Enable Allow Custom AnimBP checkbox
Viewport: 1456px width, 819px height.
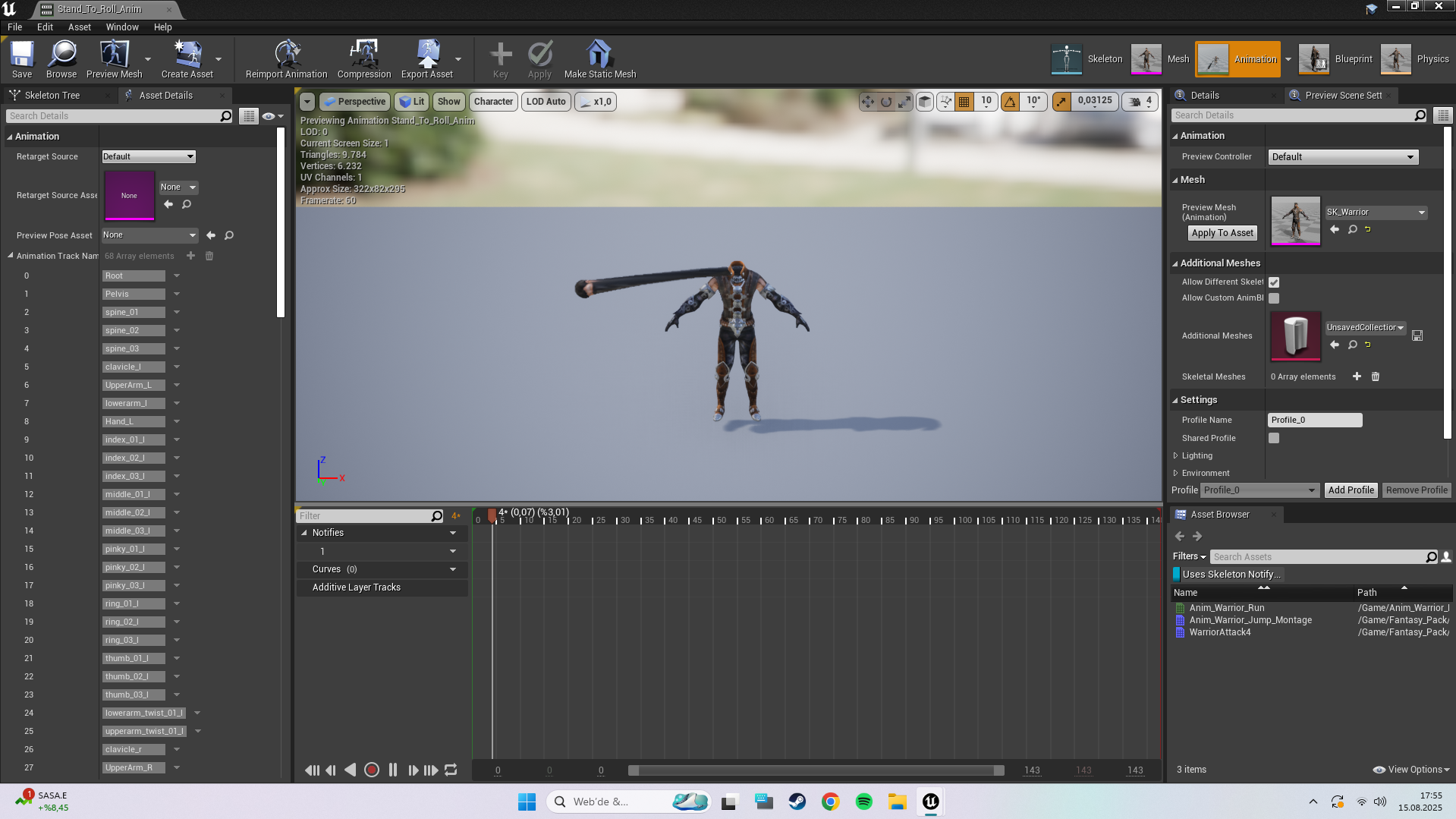coord(1274,298)
